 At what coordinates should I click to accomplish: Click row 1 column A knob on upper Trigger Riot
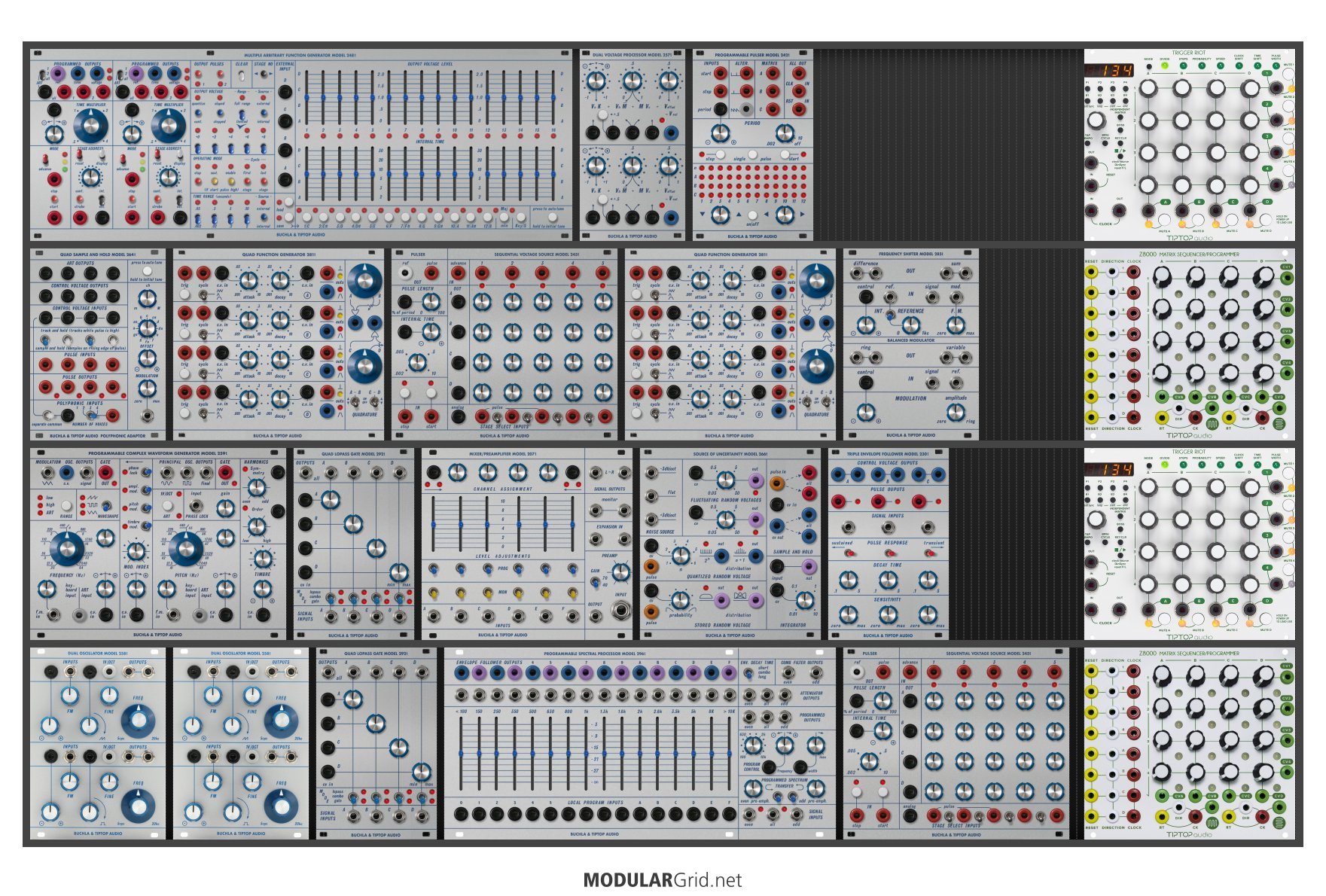pos(1148,88)
